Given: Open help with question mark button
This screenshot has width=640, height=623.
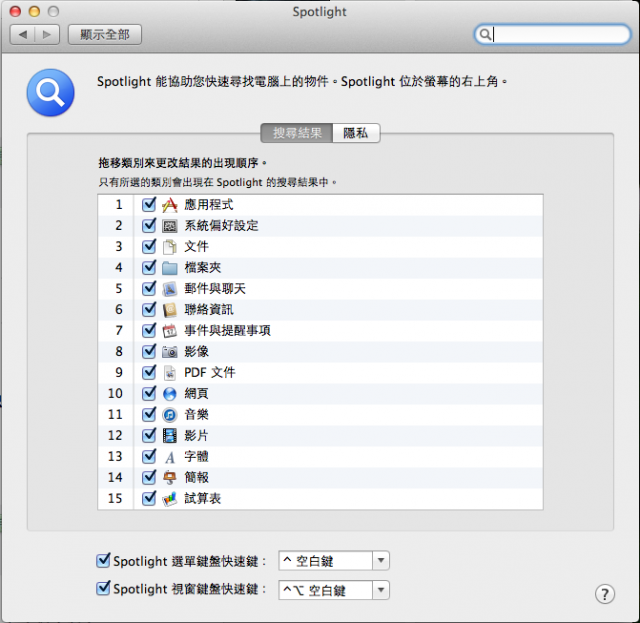Looking at the screenshot, I should pyautogui.click(x=604, y=594).
